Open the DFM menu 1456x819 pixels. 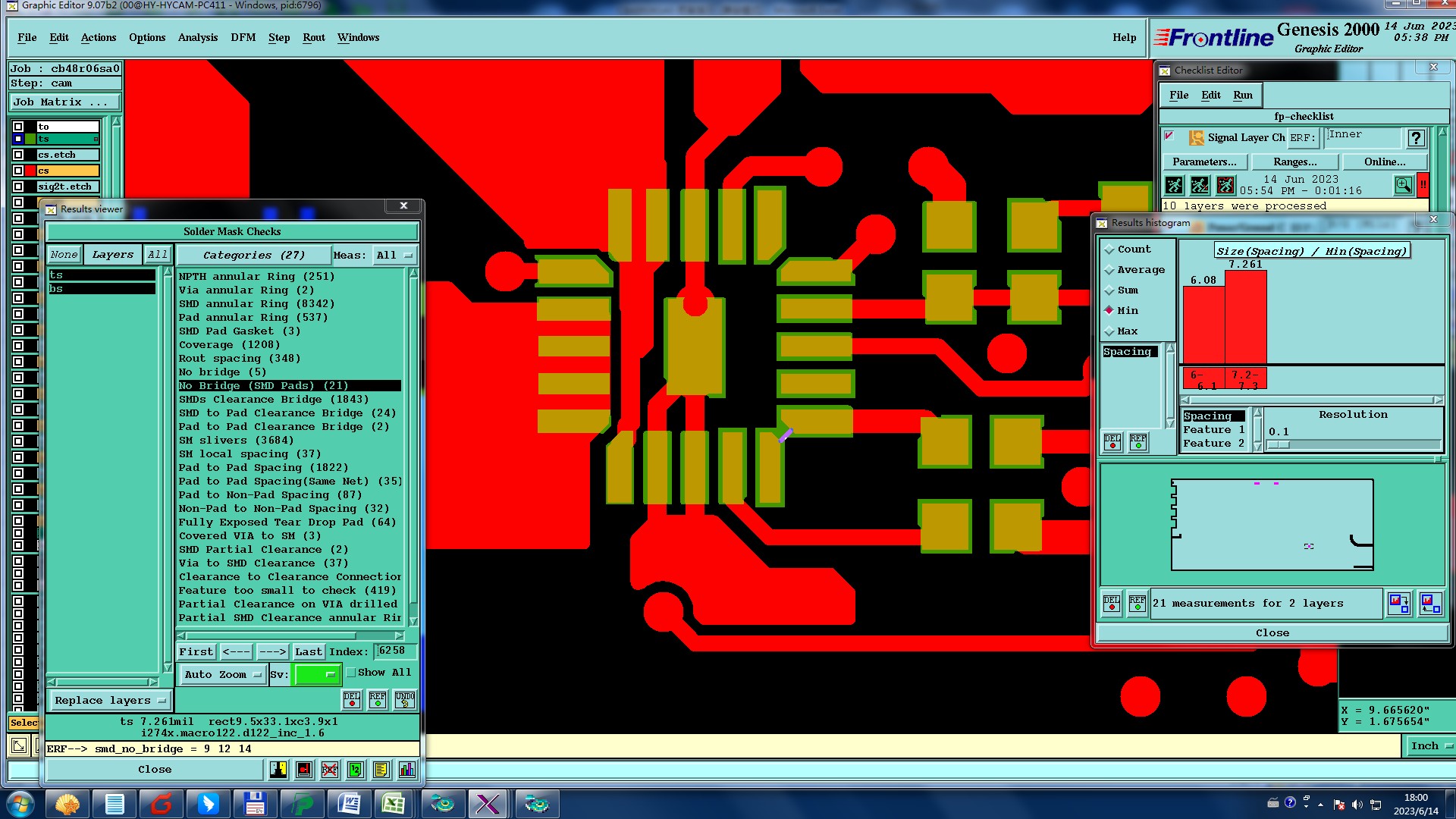pyautogui.click(x=243, y=37)
